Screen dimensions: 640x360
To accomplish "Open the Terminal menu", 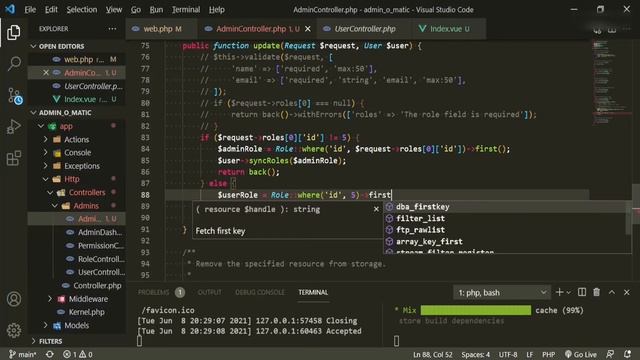I will click(x=186, y=9).
